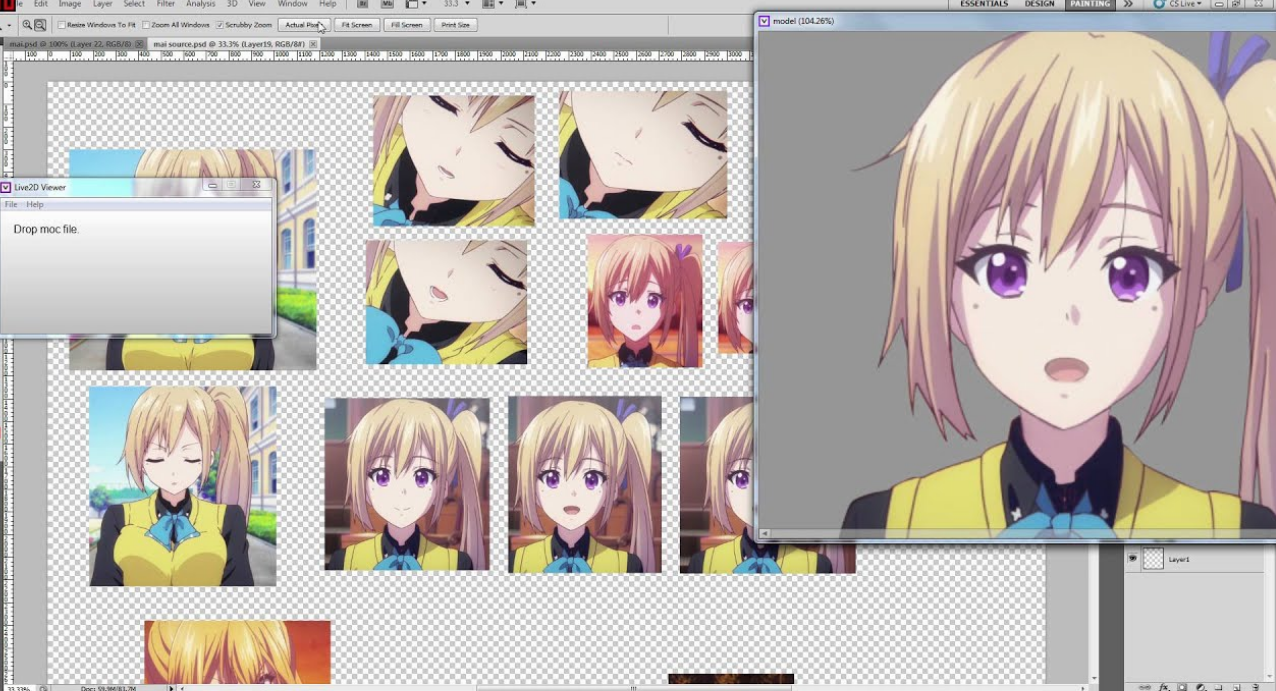
Task: Select the Layer1 layer name
Action: click(1179, 560)
